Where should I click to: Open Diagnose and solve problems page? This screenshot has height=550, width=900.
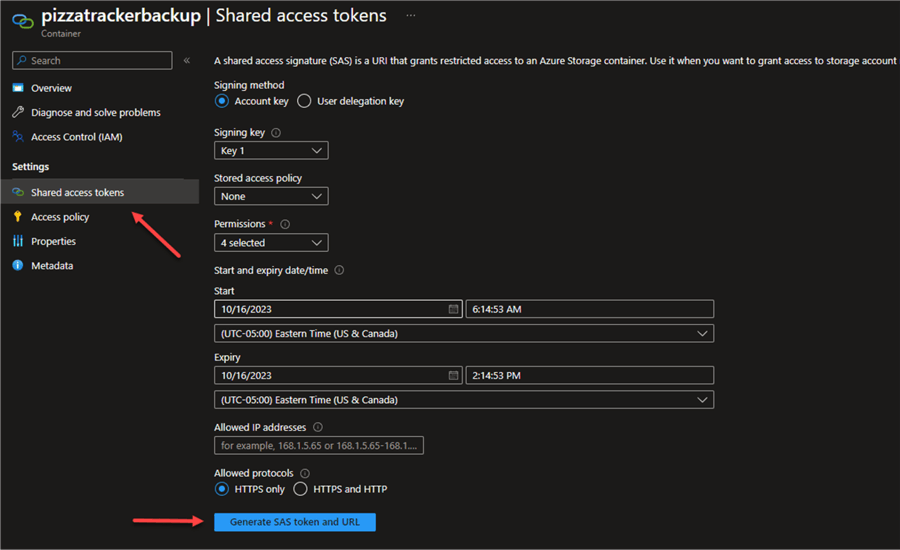click(x=95, y=113)
